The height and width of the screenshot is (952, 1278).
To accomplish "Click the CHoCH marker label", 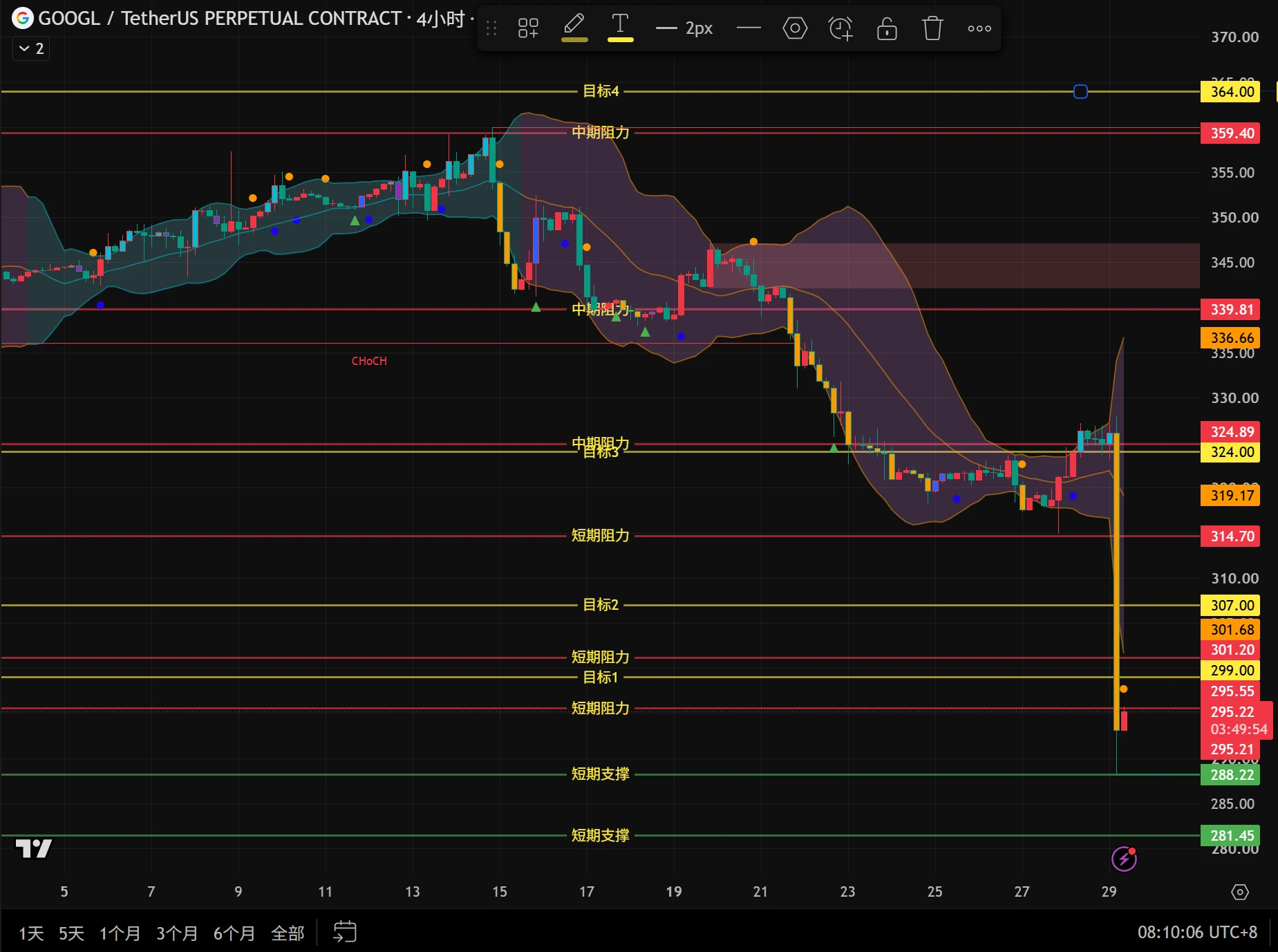I will 369,361.
